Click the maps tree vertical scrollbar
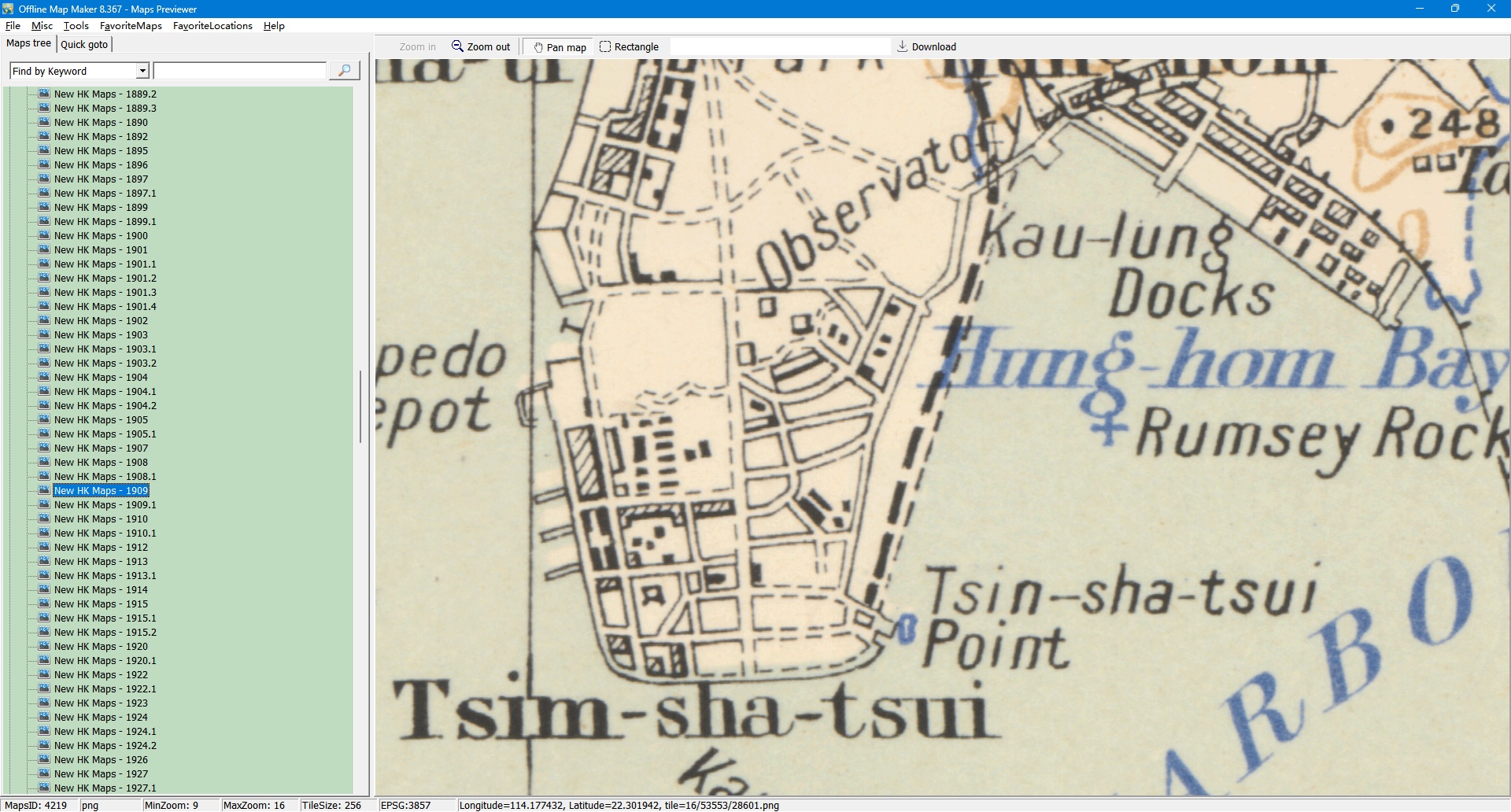 pyautogui.click(x=360, y=406)
